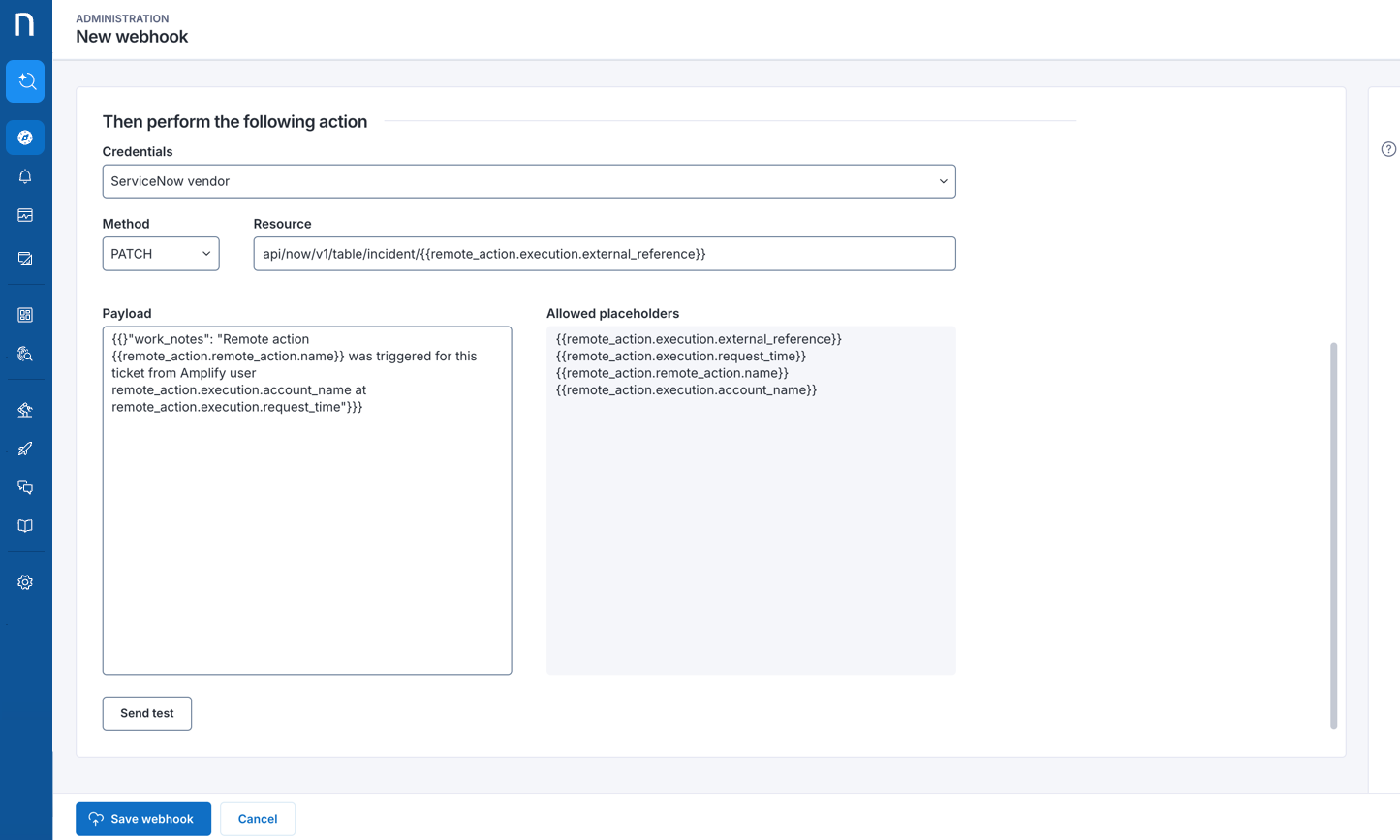1400x840 pixels.
Task: Open the open-book library icon
Action: [25, 526]
